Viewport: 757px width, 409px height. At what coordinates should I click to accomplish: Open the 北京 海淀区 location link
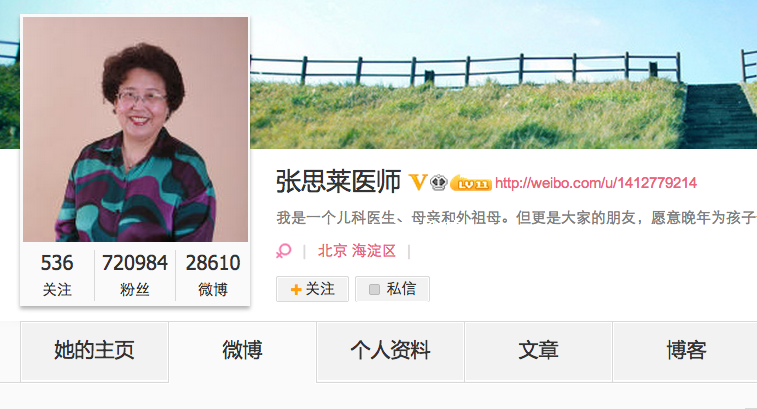pos(357,251)
